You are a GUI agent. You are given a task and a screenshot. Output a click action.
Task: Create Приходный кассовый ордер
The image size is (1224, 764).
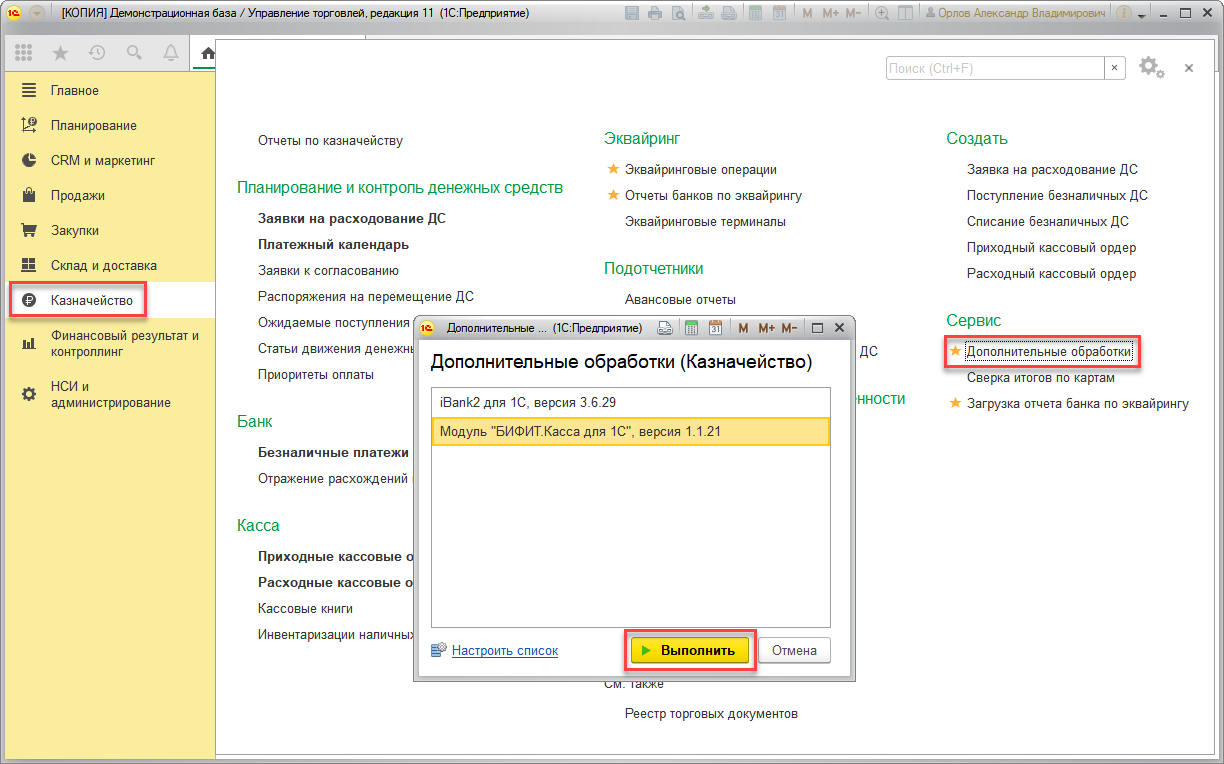(1051, 247)
